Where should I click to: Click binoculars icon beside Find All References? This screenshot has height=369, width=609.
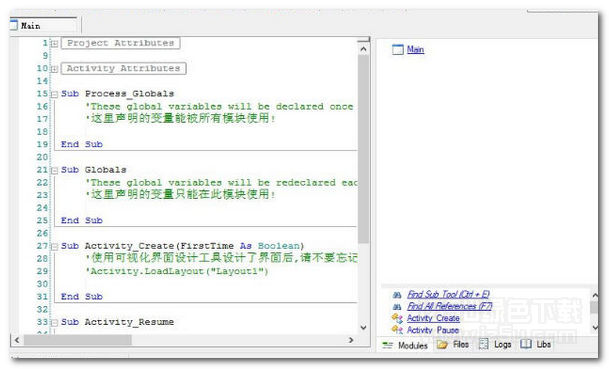[397, 307]
